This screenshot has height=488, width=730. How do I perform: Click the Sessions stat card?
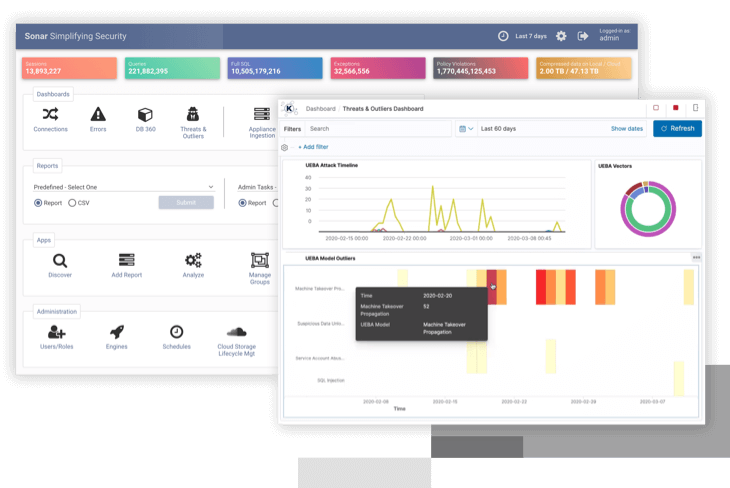69,68
